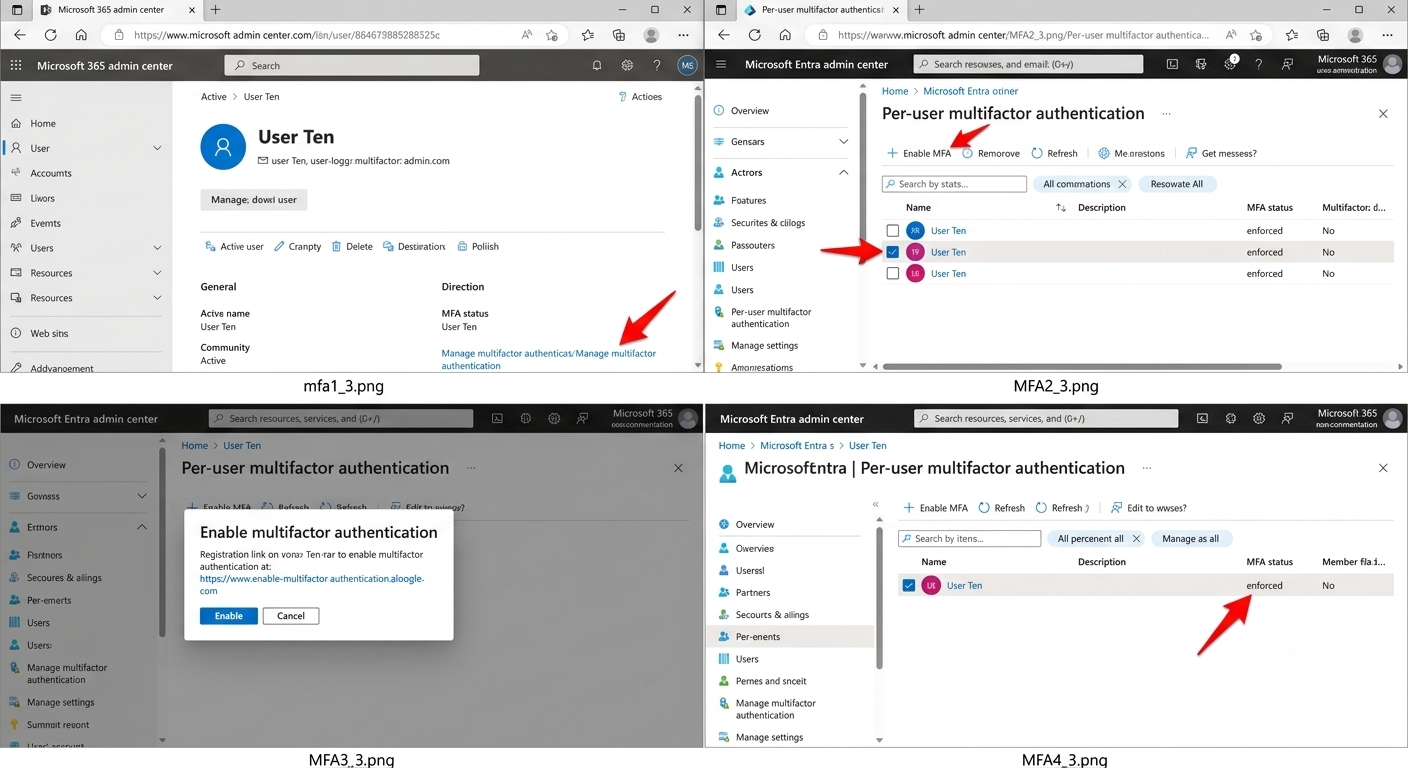Open Per-enents in MFA4_3 sidebar
The image size is (1408, 768).
coord(758,636)
